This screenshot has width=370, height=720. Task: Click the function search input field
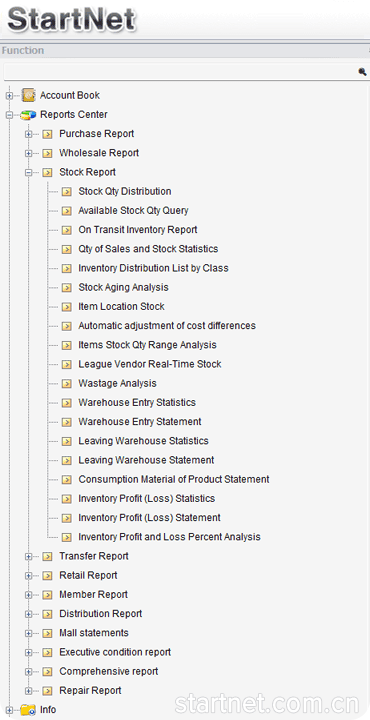(x=181, y=72)
